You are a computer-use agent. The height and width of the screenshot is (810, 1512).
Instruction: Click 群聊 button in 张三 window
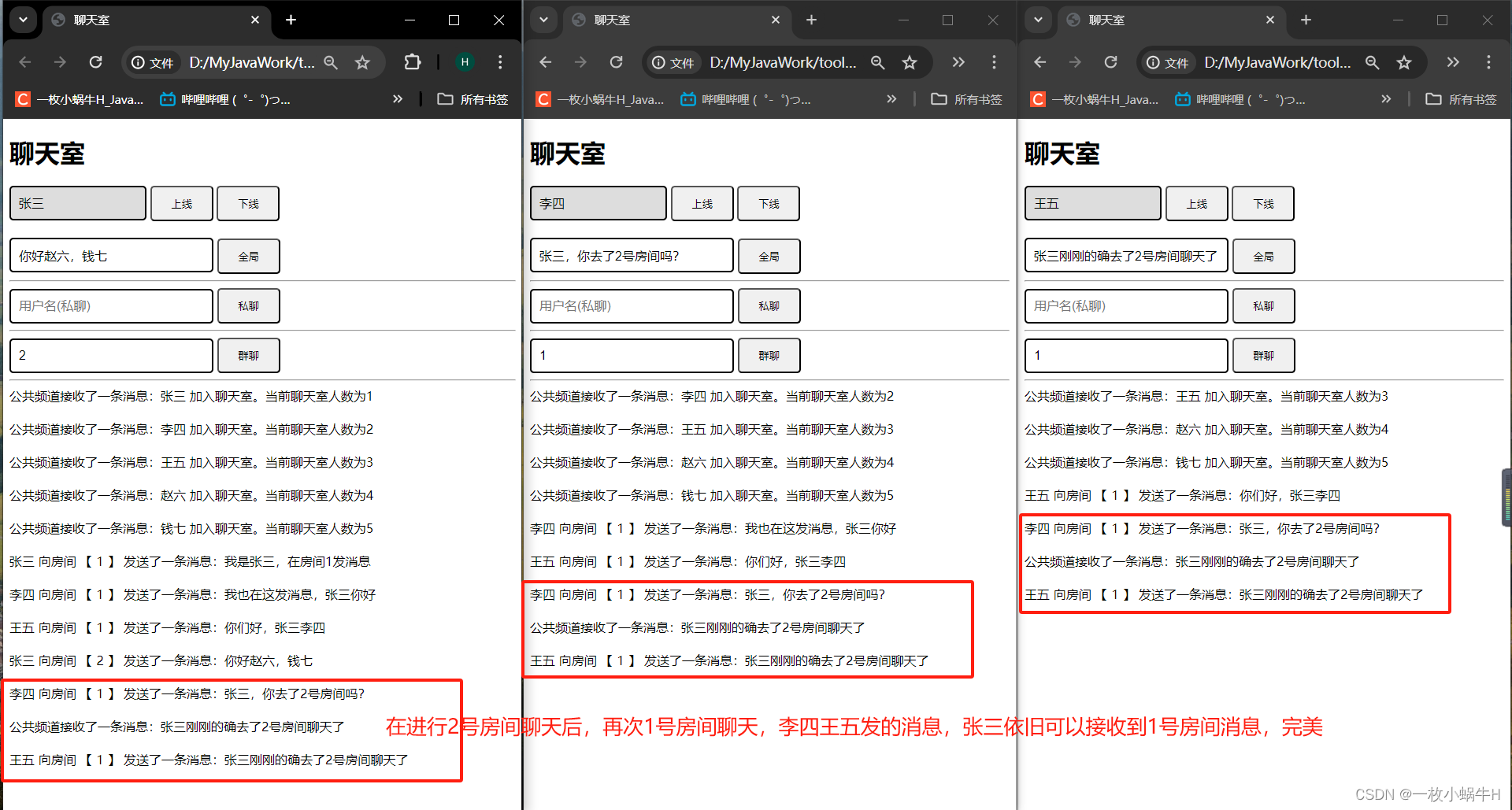tap(248, 356)
